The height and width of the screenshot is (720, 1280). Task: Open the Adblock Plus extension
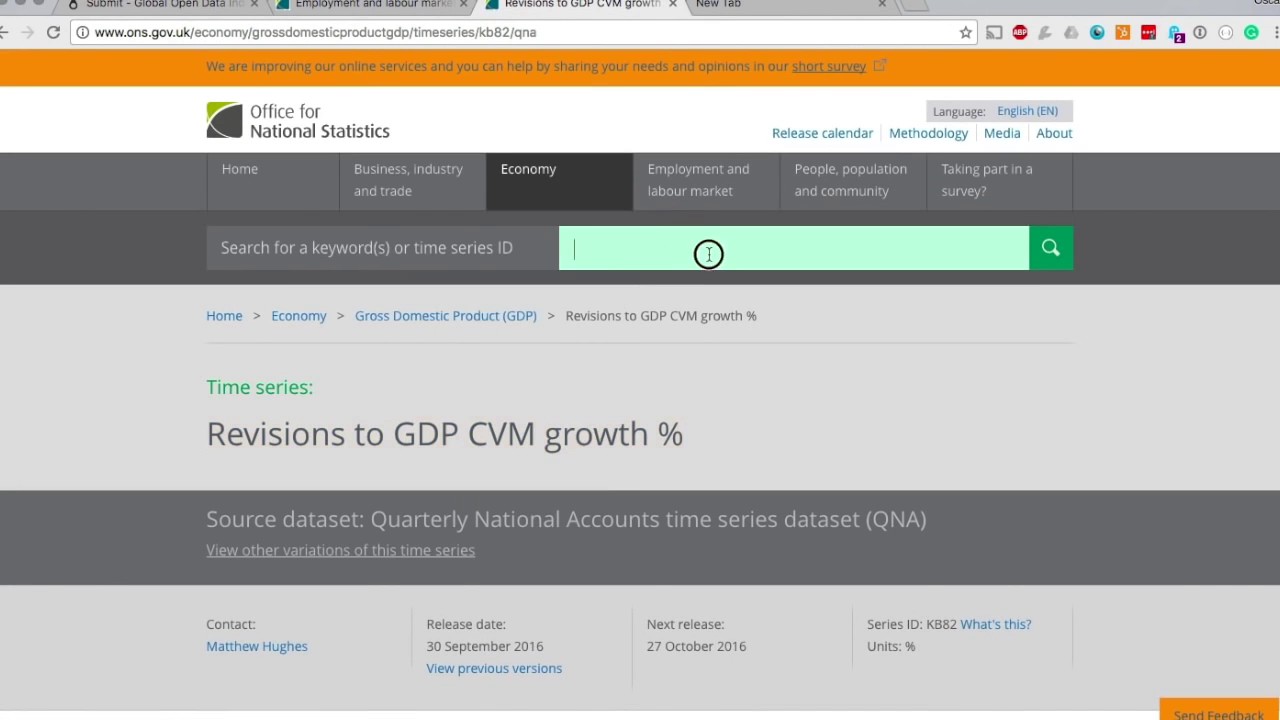coord(1020,32)
